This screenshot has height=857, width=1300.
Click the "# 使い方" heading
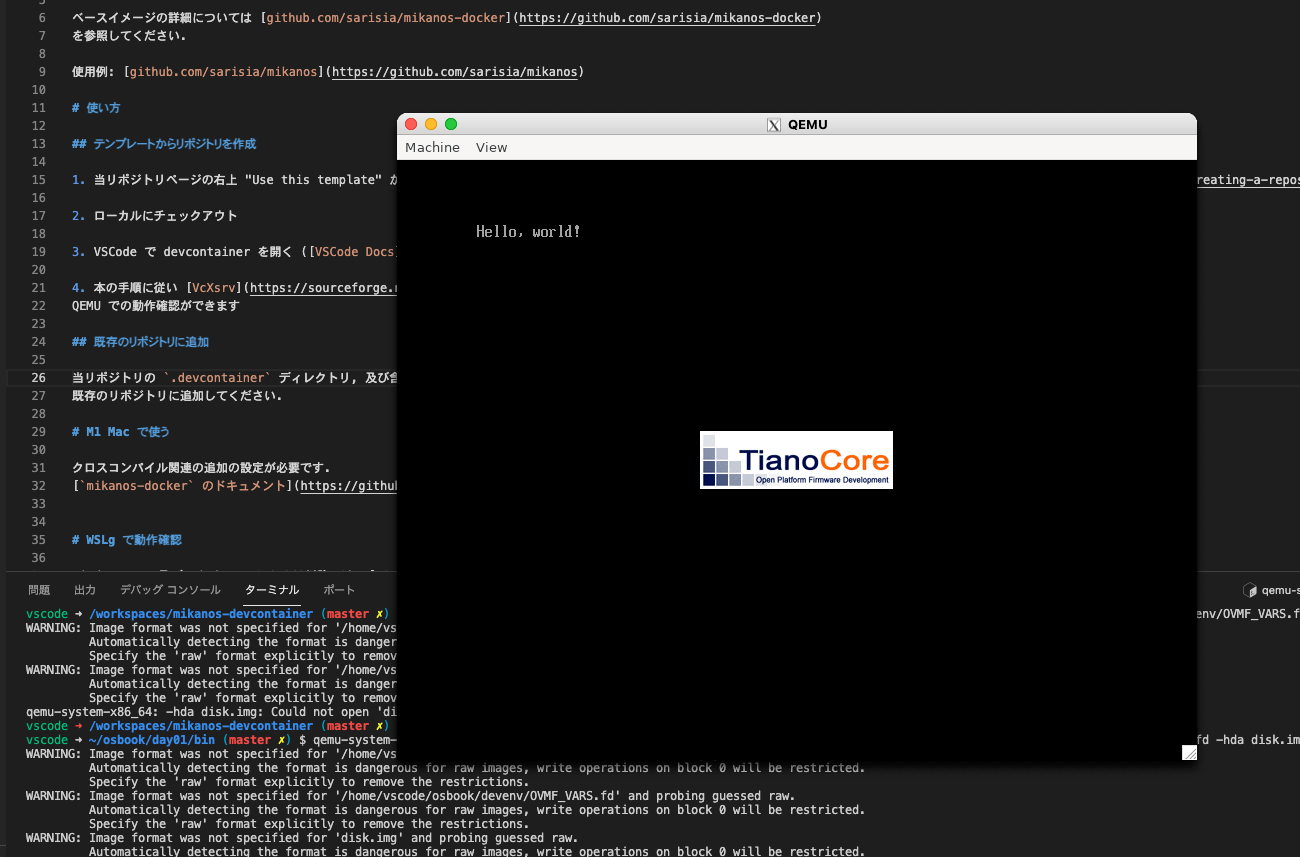point(96,108)
